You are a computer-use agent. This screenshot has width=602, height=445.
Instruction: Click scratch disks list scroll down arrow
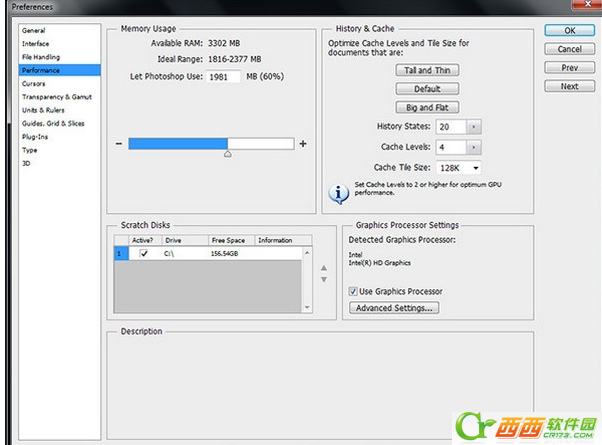[x=307, y=307]
